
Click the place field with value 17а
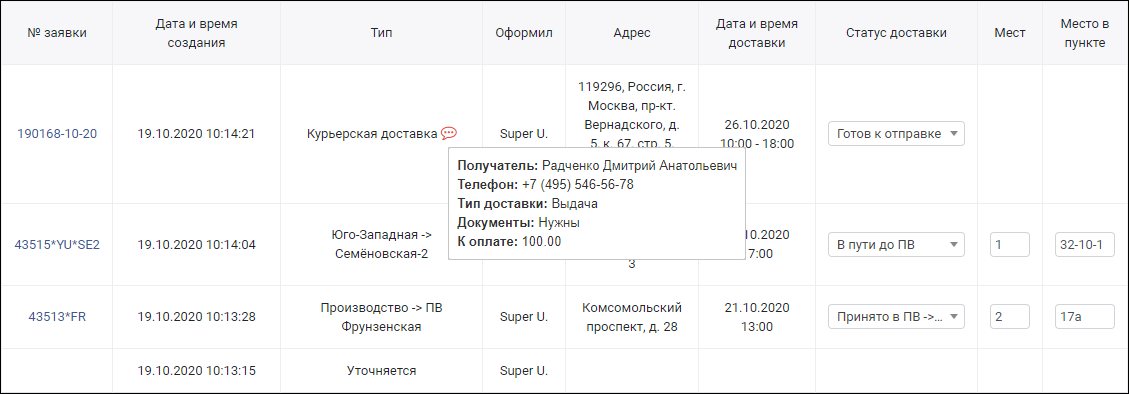point(1084,315)
